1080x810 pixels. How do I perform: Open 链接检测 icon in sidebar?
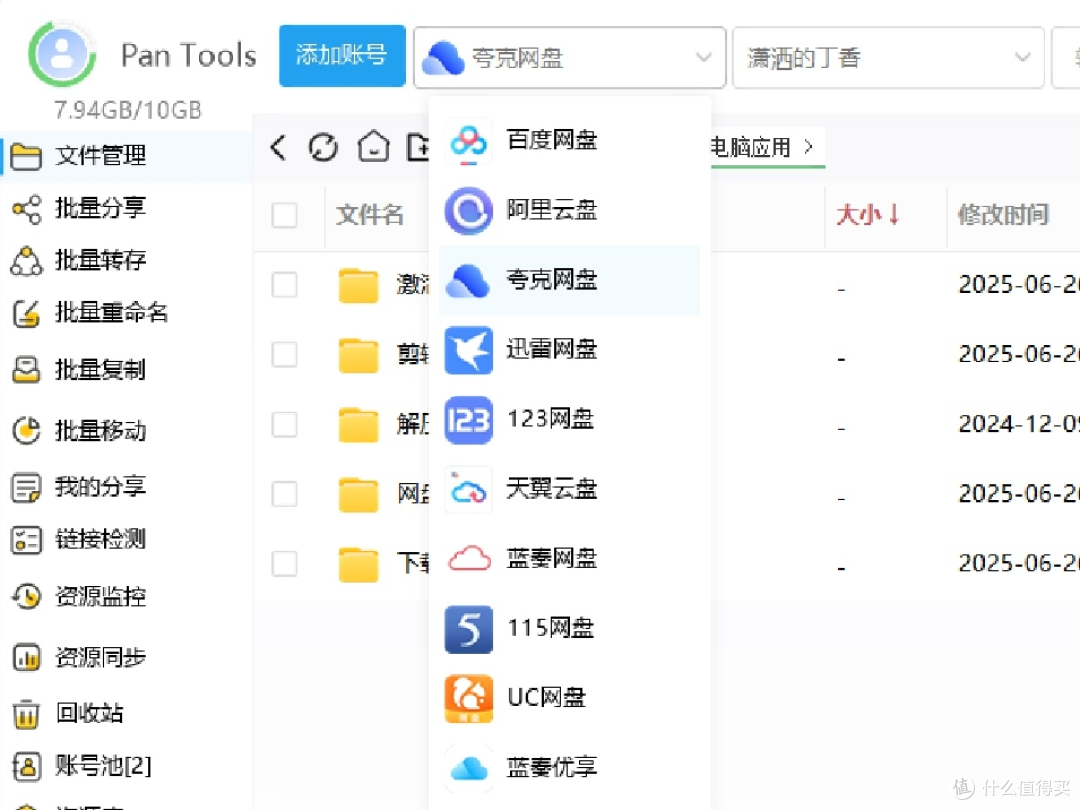26,540
